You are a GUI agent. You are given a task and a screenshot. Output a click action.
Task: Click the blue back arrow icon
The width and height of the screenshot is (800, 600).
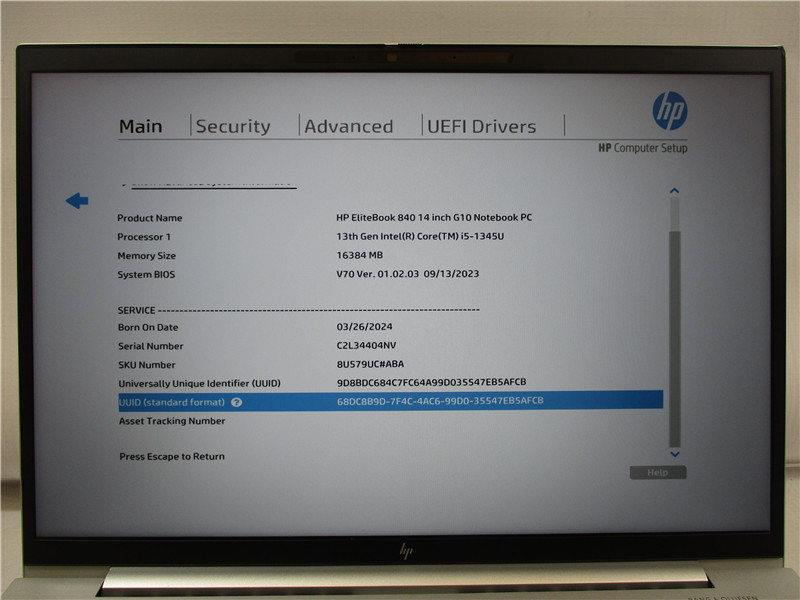pos(77,201)
